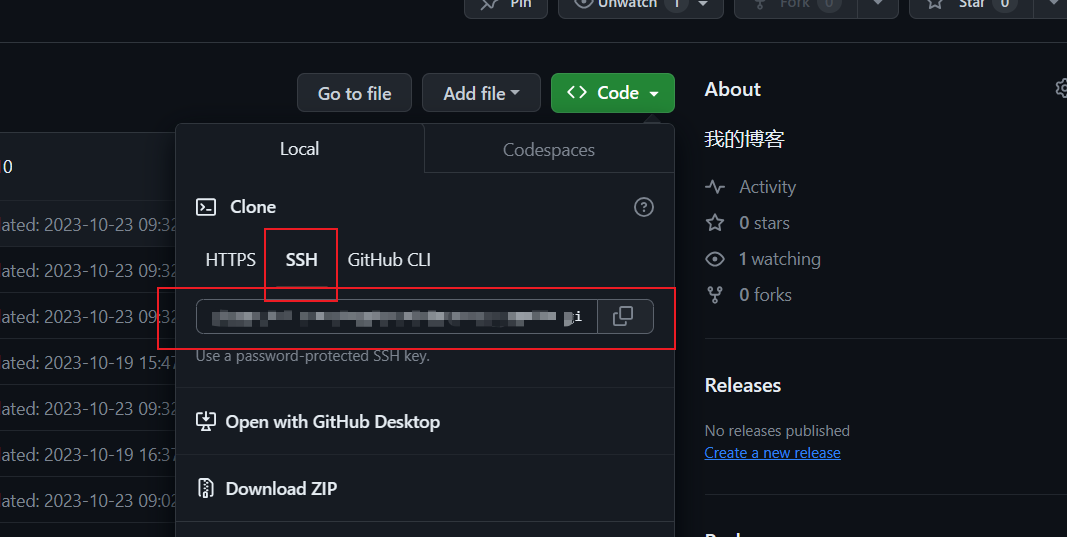Click the eye icon beside 1 watching

pos(715,259)
